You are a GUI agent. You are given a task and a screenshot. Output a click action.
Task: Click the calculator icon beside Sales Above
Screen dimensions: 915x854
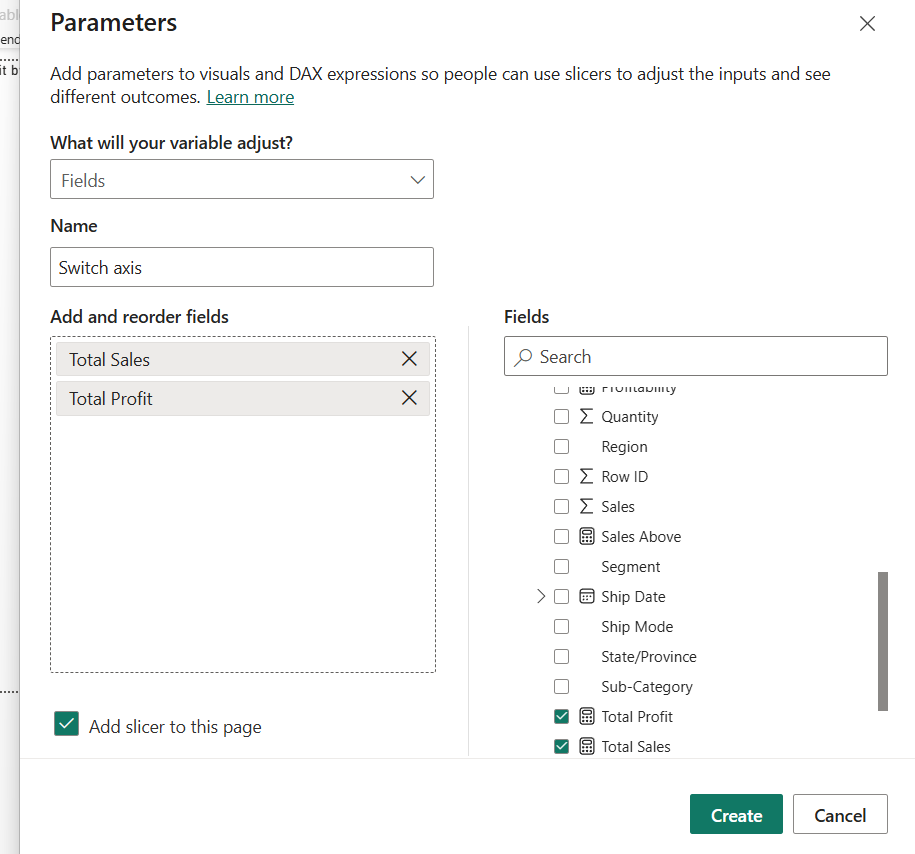[587, 537]
